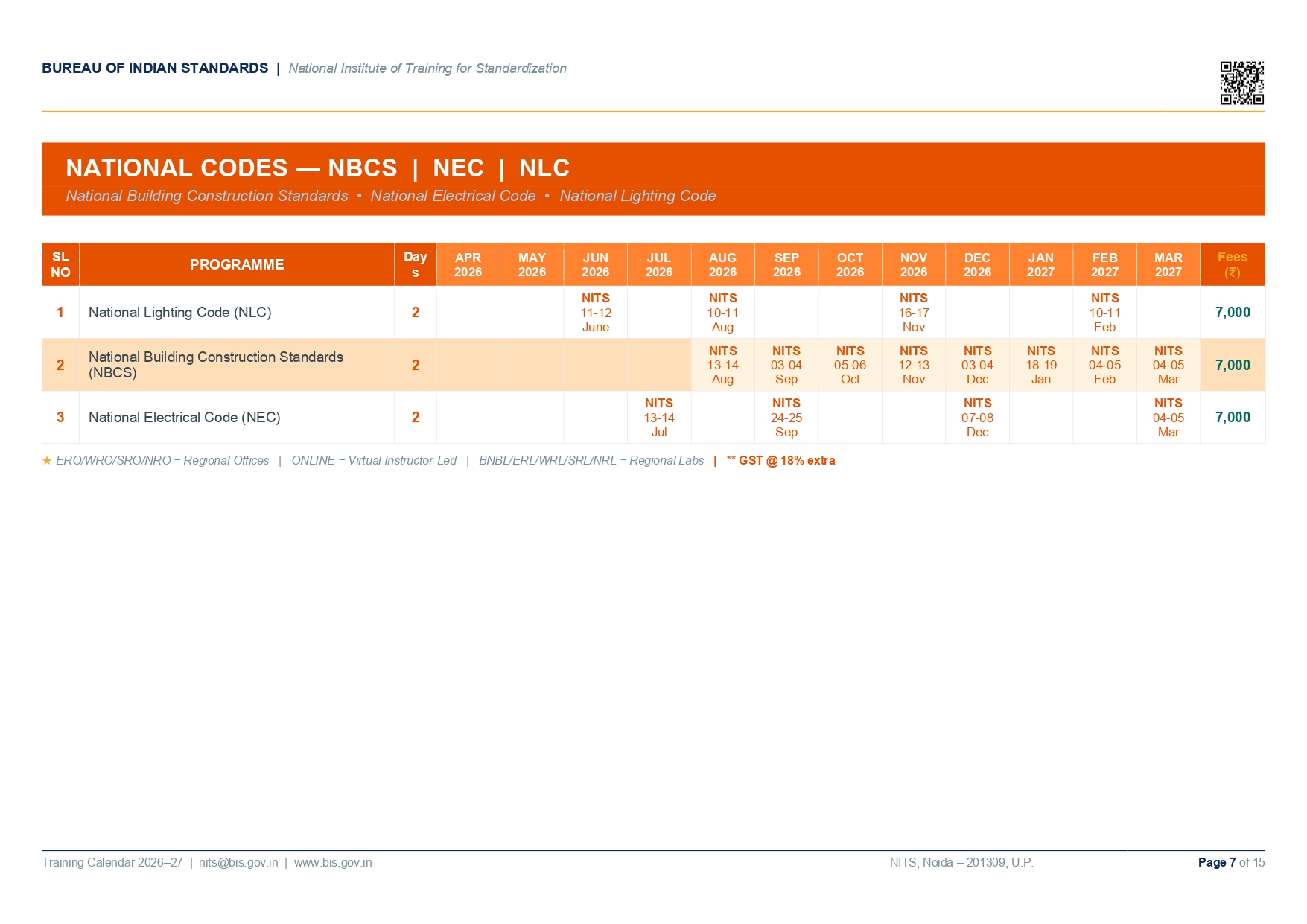The height and width of the screenshot is (924, 1307).
Task: Click the 'National Building Construction Standards' banner subtitle text
Action: pyautogui.click(x=207, y=196)
